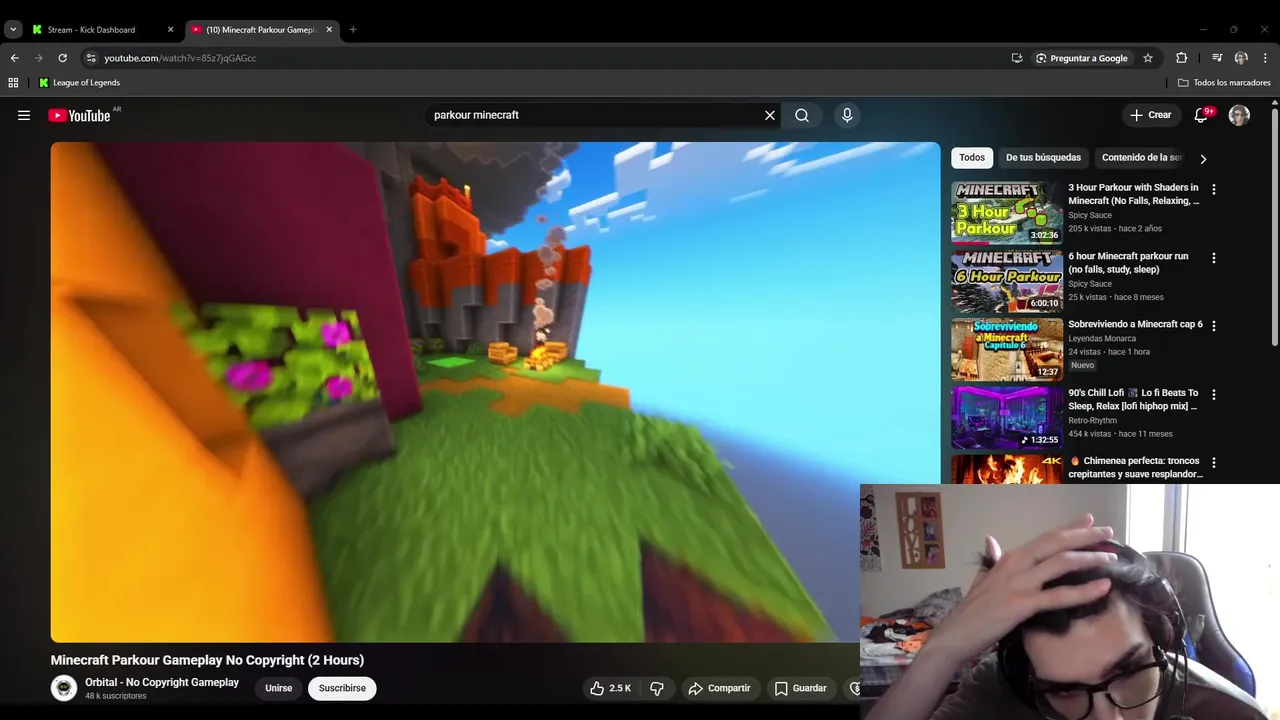Open the Chrome three-dot menu
The image size is (1280, 720).
(x=1266, y=58)
